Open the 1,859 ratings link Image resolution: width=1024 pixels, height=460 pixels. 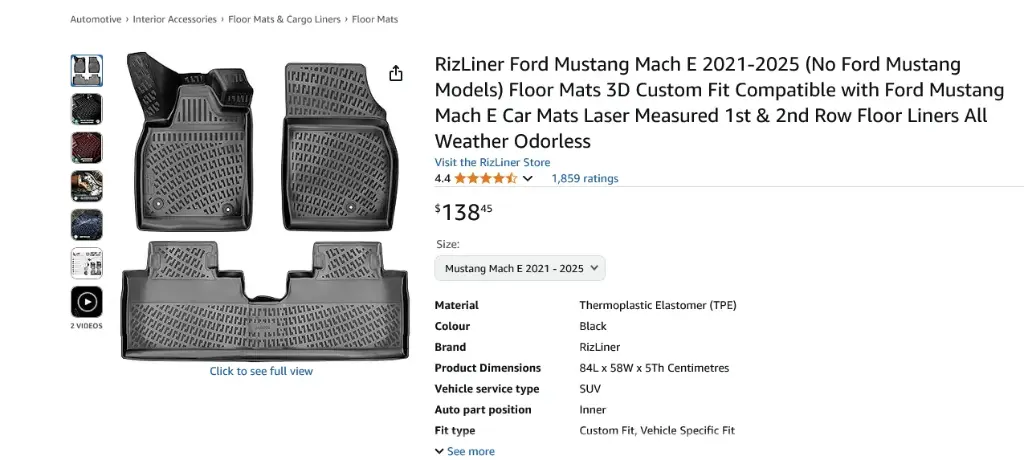585,179
